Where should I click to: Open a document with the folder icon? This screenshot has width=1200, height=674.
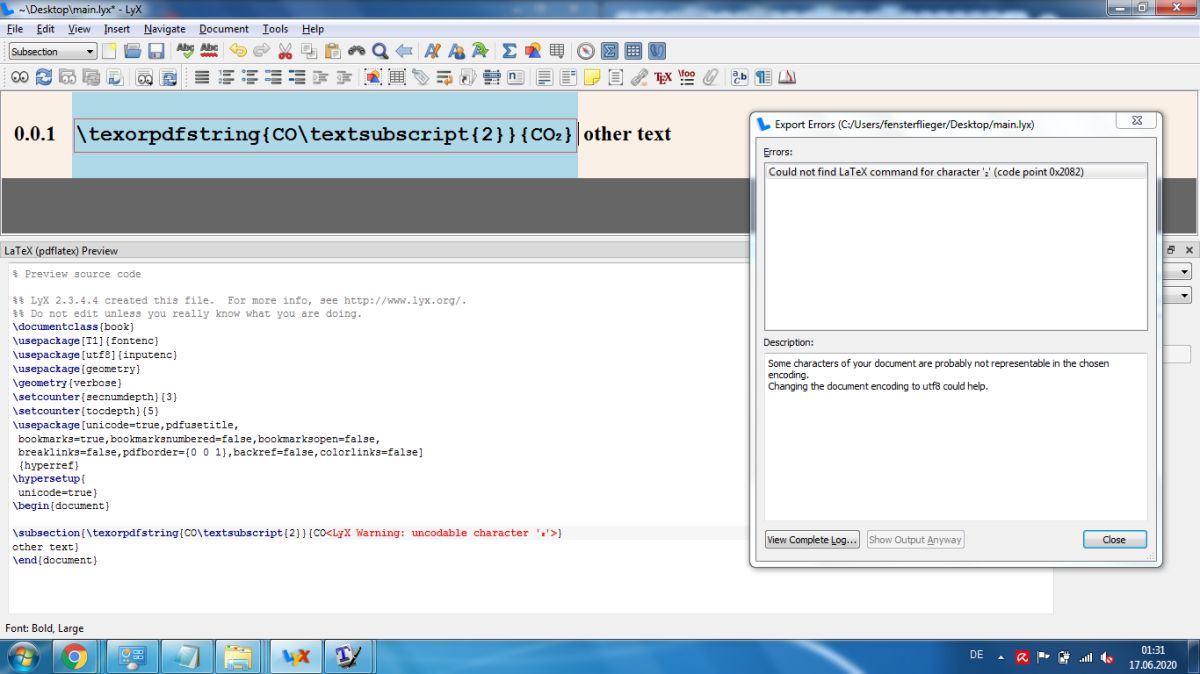[132, 51]
